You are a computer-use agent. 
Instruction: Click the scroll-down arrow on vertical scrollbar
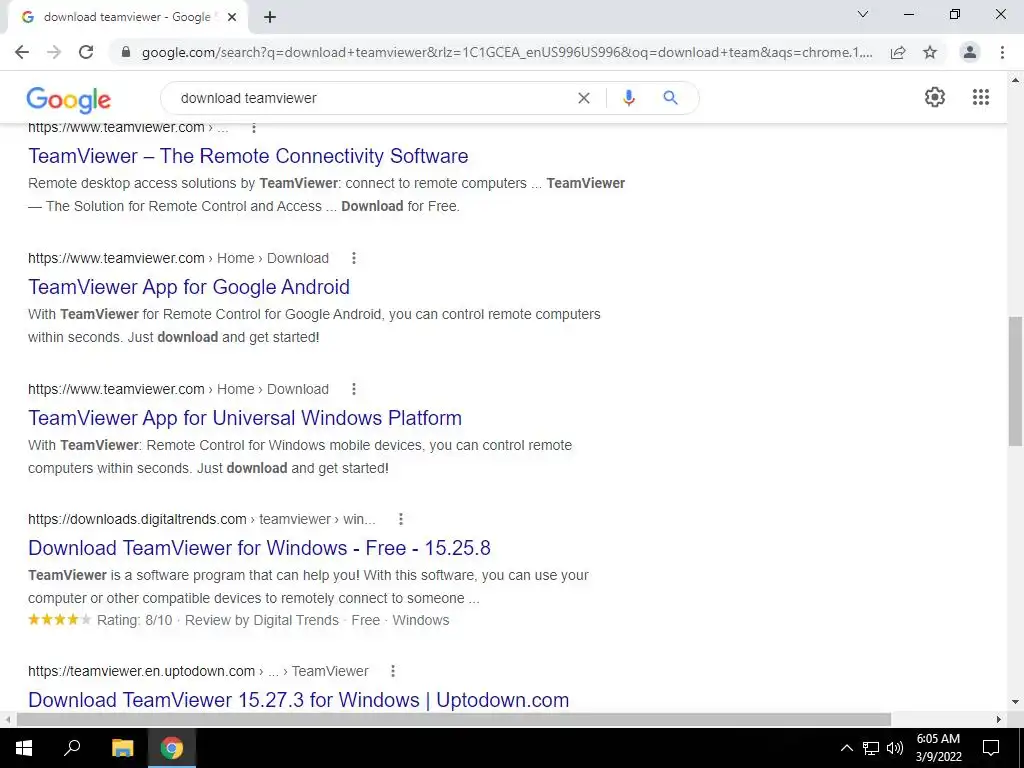click(1015, 702)
